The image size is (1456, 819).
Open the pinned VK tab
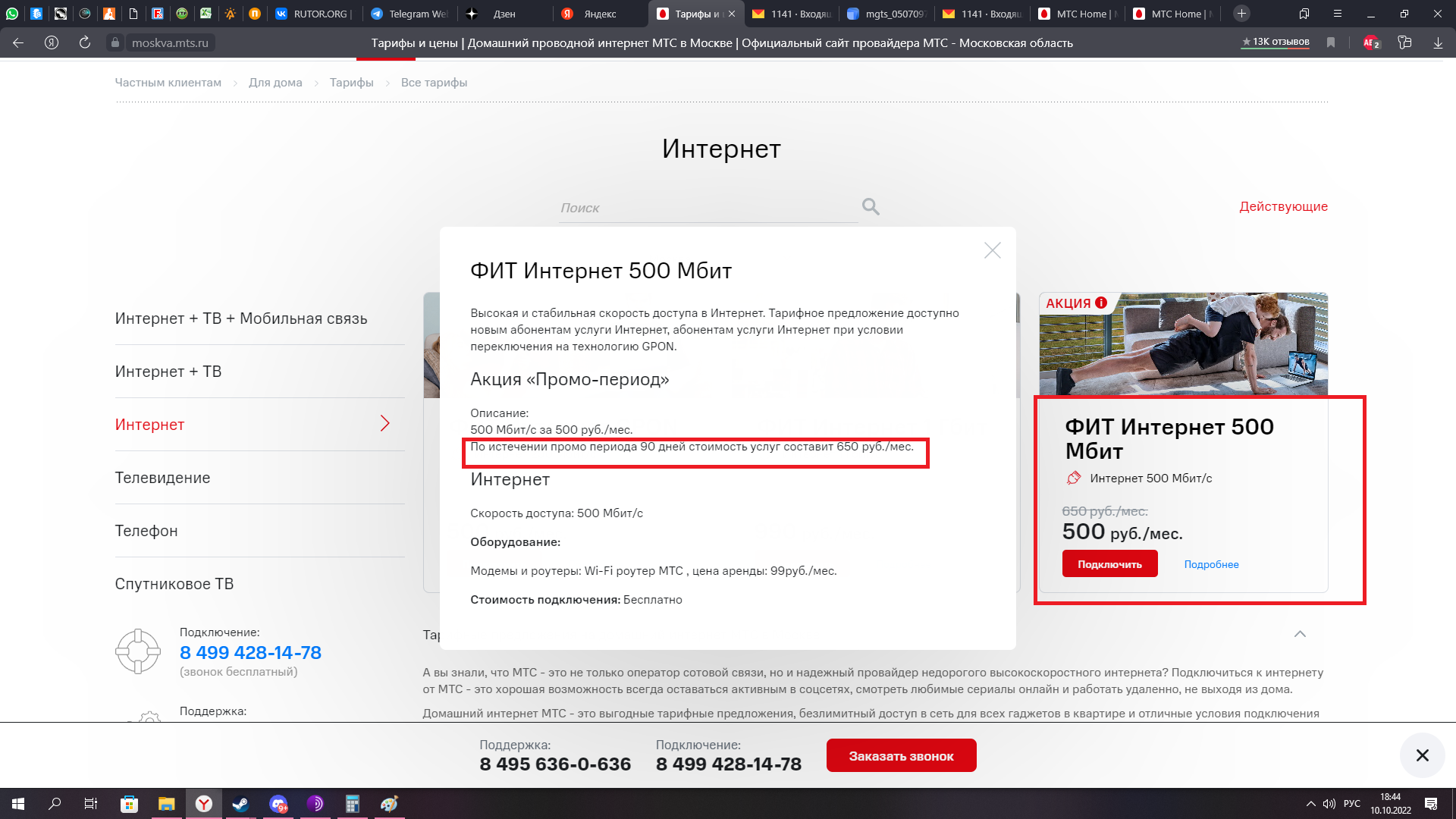coord(281,14)
